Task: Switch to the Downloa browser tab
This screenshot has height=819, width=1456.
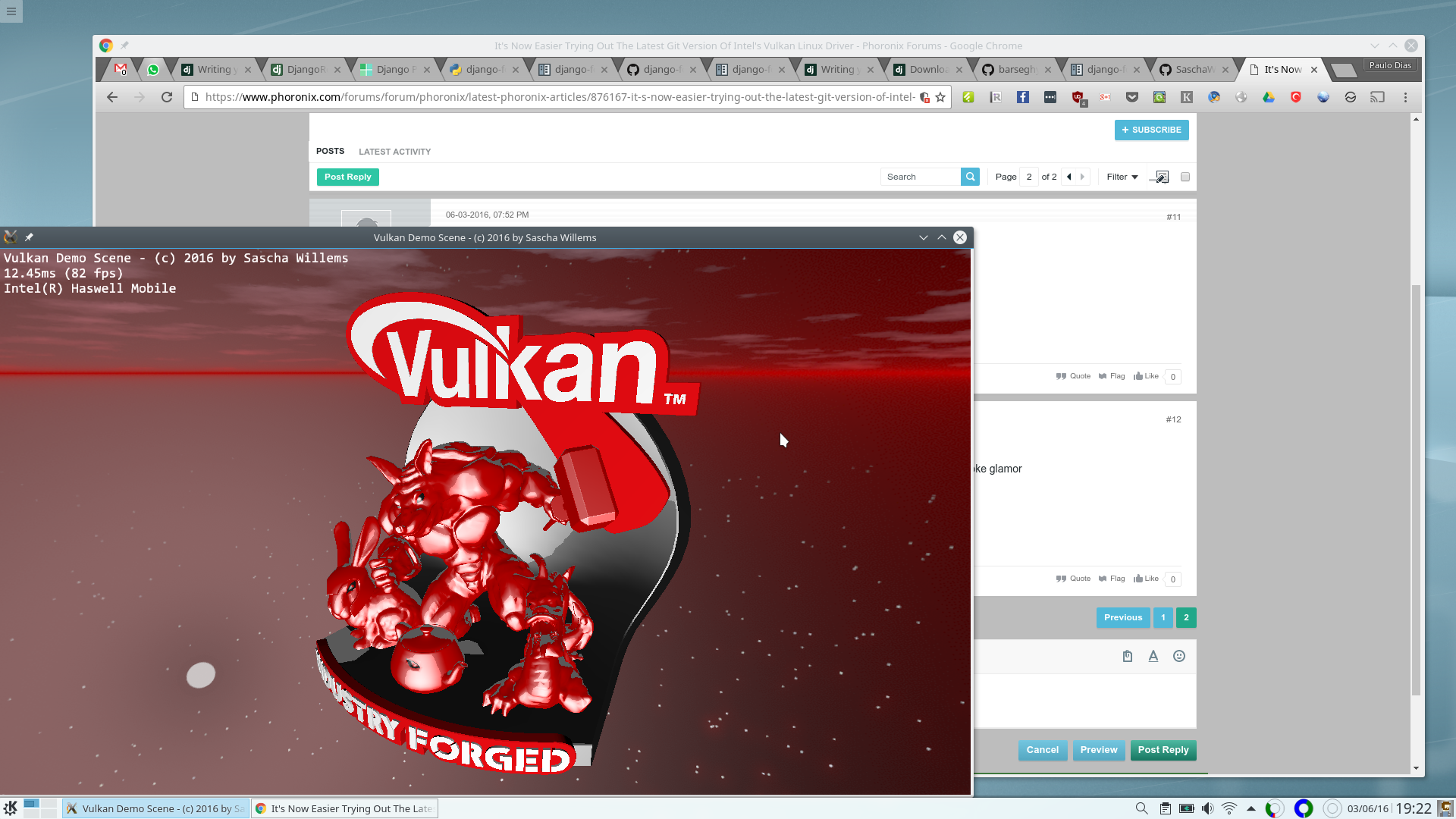Action: [x=928, y=69]
